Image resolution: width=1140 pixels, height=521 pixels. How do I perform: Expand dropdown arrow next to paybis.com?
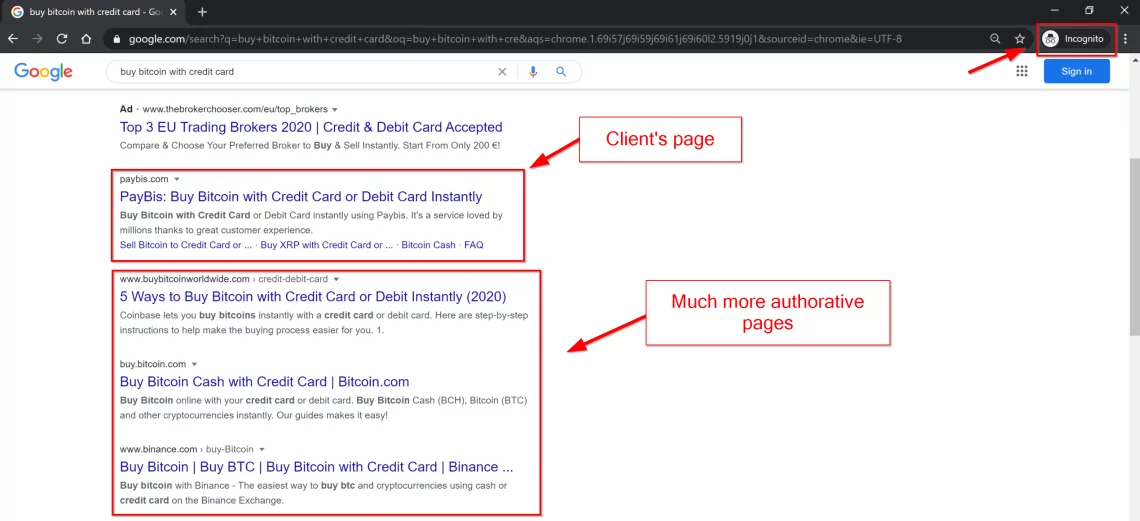click(x=177, y=179)
